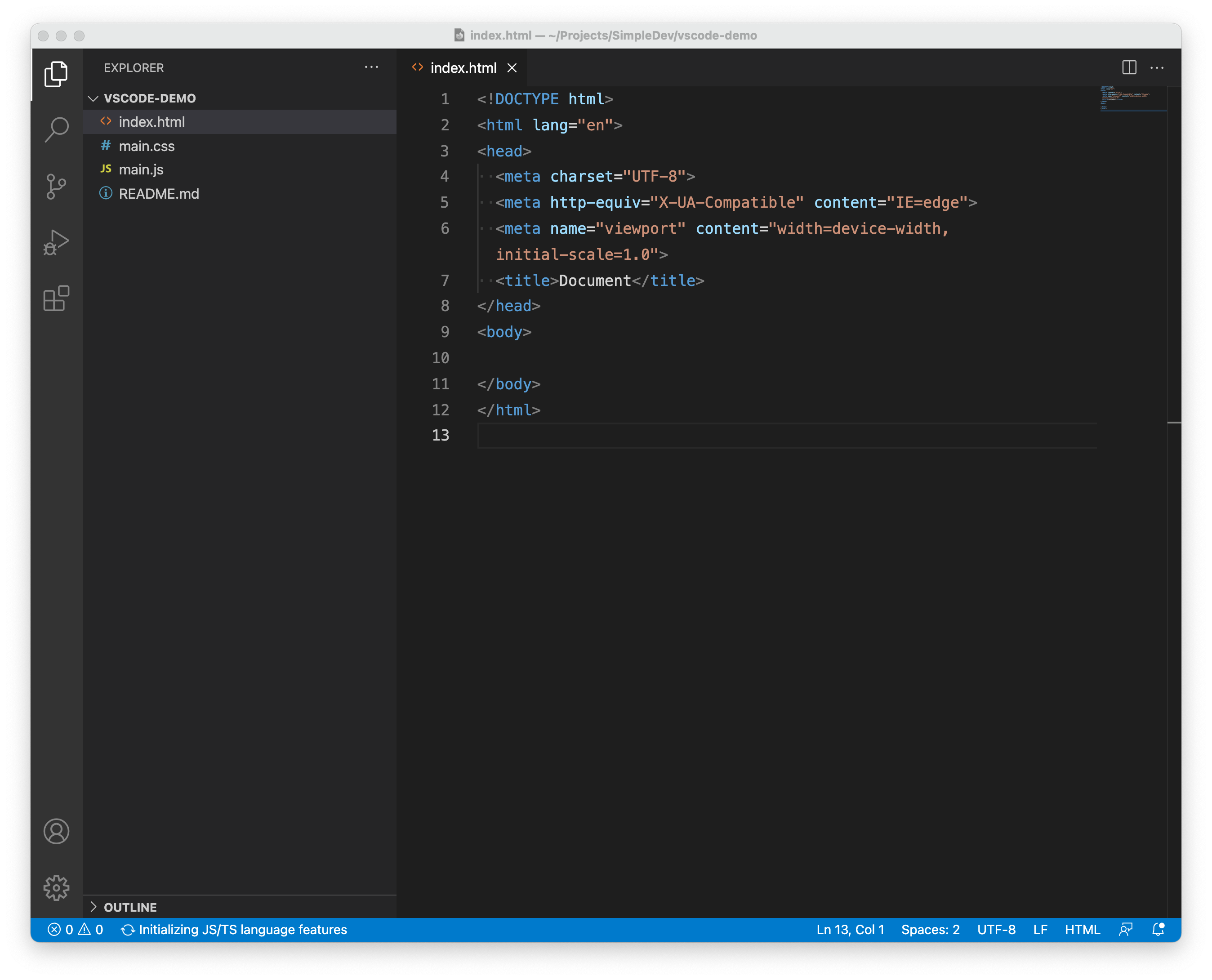Image resolution: width=1212 pixels, height=980 pixels.
Task: Open Explorer's more actions ellipsis
Action: point(371,67)
